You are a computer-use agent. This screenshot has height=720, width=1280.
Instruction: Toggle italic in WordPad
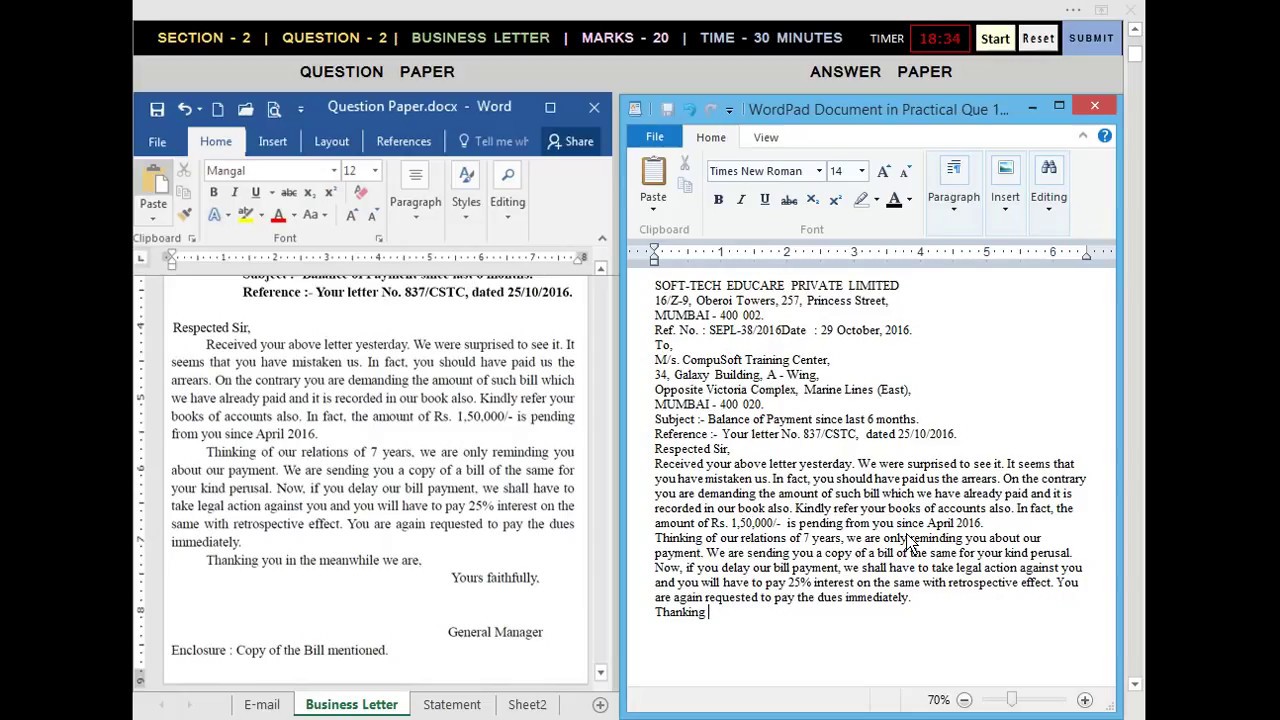click(x=741, y=200)
